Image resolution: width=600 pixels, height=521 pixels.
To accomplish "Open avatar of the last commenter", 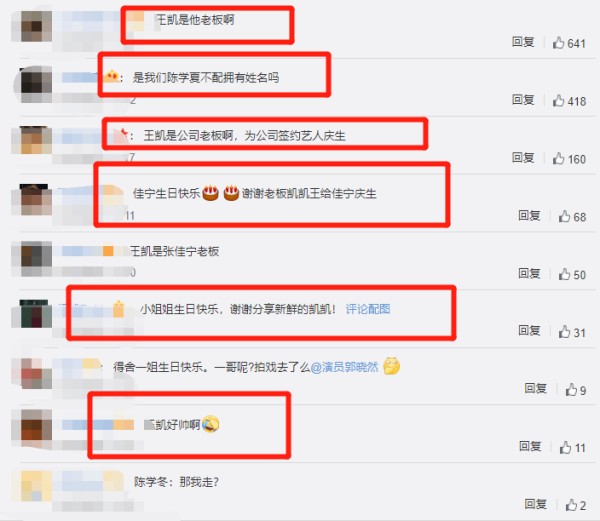I will (31, 486).
